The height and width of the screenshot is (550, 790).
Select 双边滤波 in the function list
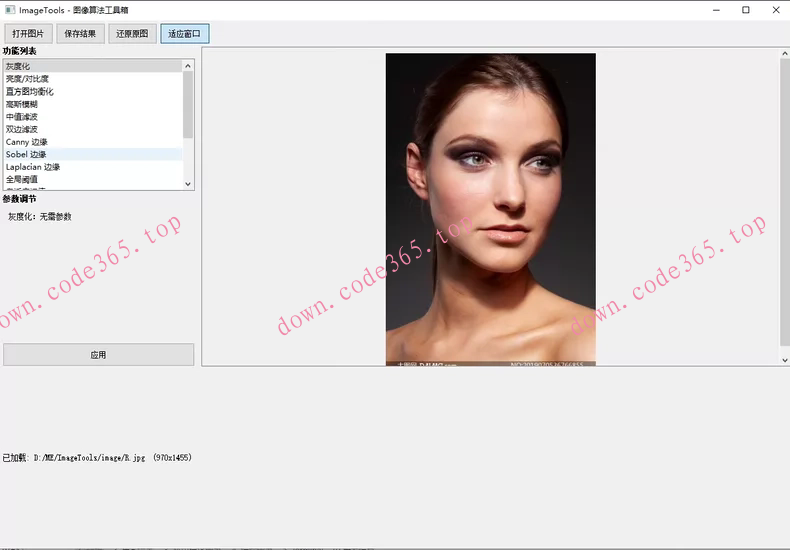pyautogui.click(x=22, y=129)
